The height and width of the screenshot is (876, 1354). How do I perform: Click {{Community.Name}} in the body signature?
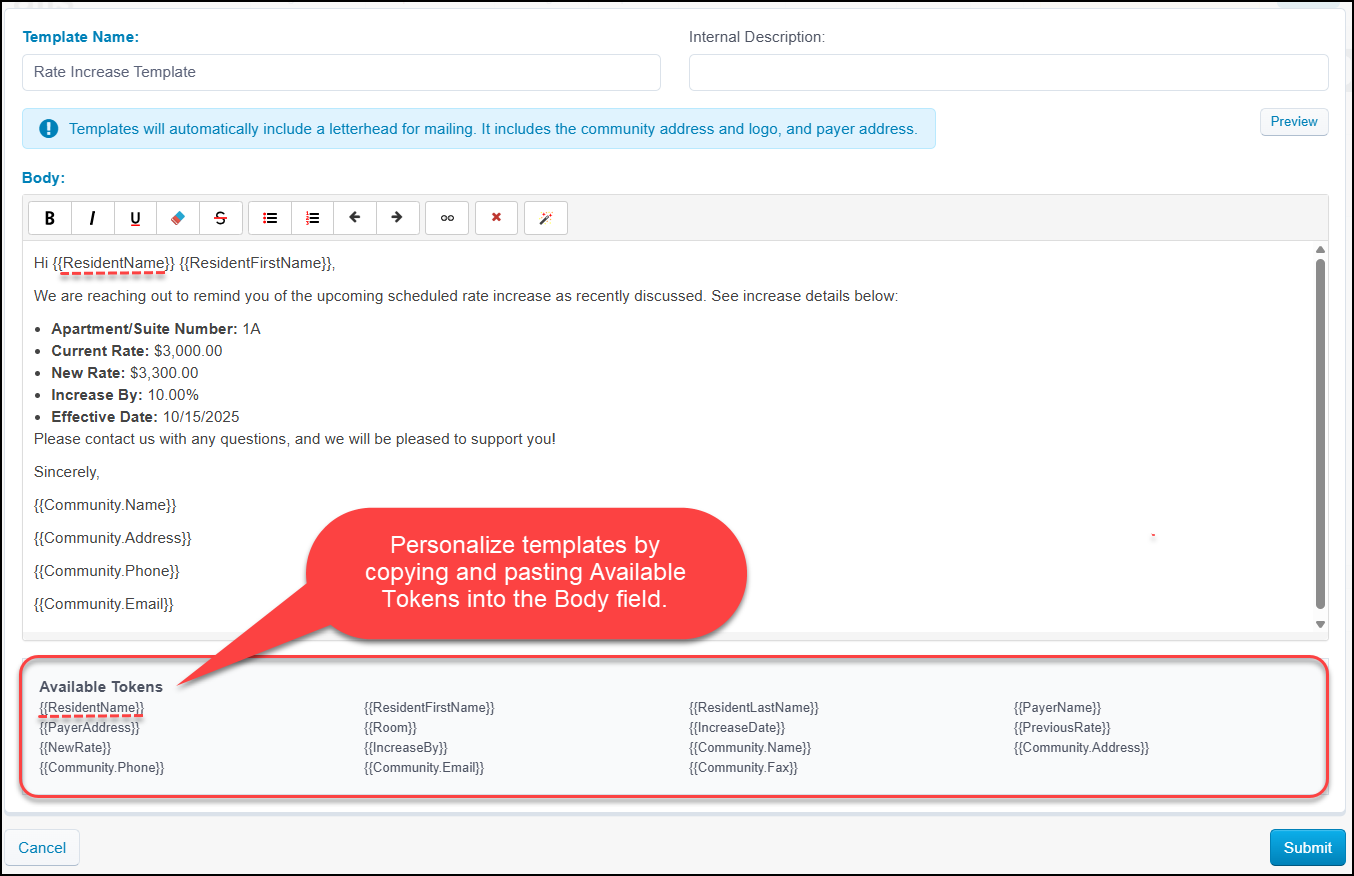pyautogui.click(x=105, y=505)
